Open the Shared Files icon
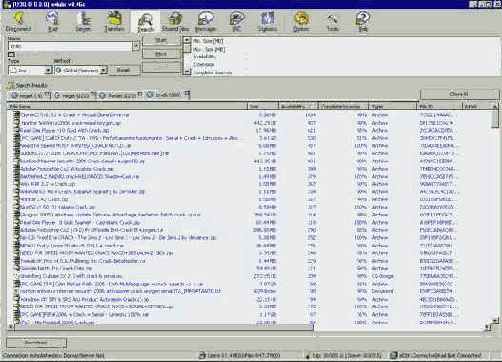This screenshot has height=362, width=502. coord(175,21)
